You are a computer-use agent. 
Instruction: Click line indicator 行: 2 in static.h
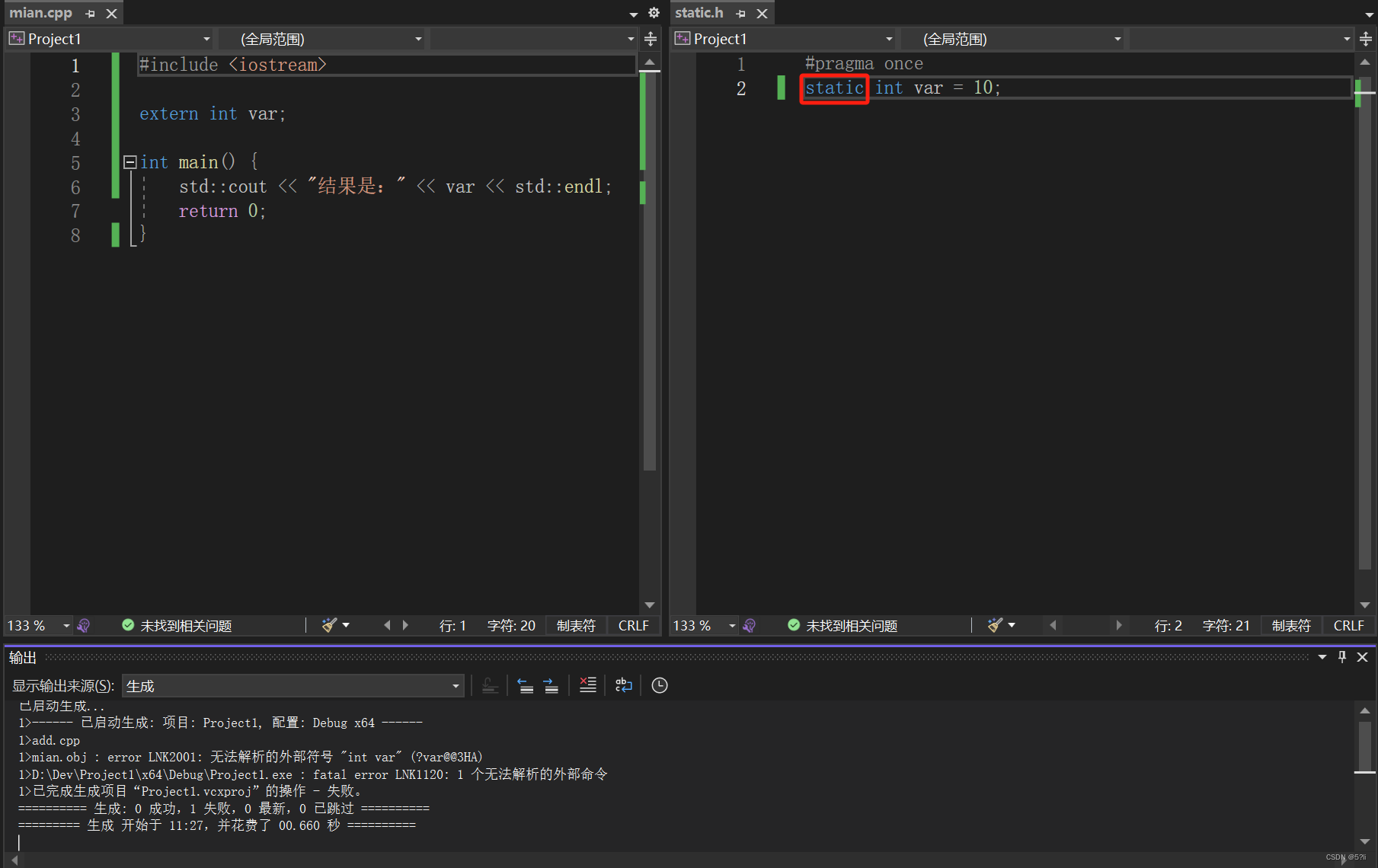click(1168, 626)
